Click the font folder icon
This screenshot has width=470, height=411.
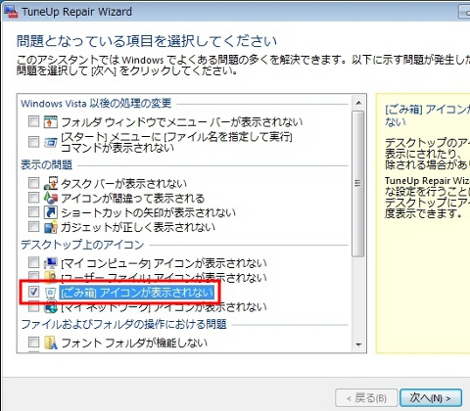click(50, 342)
